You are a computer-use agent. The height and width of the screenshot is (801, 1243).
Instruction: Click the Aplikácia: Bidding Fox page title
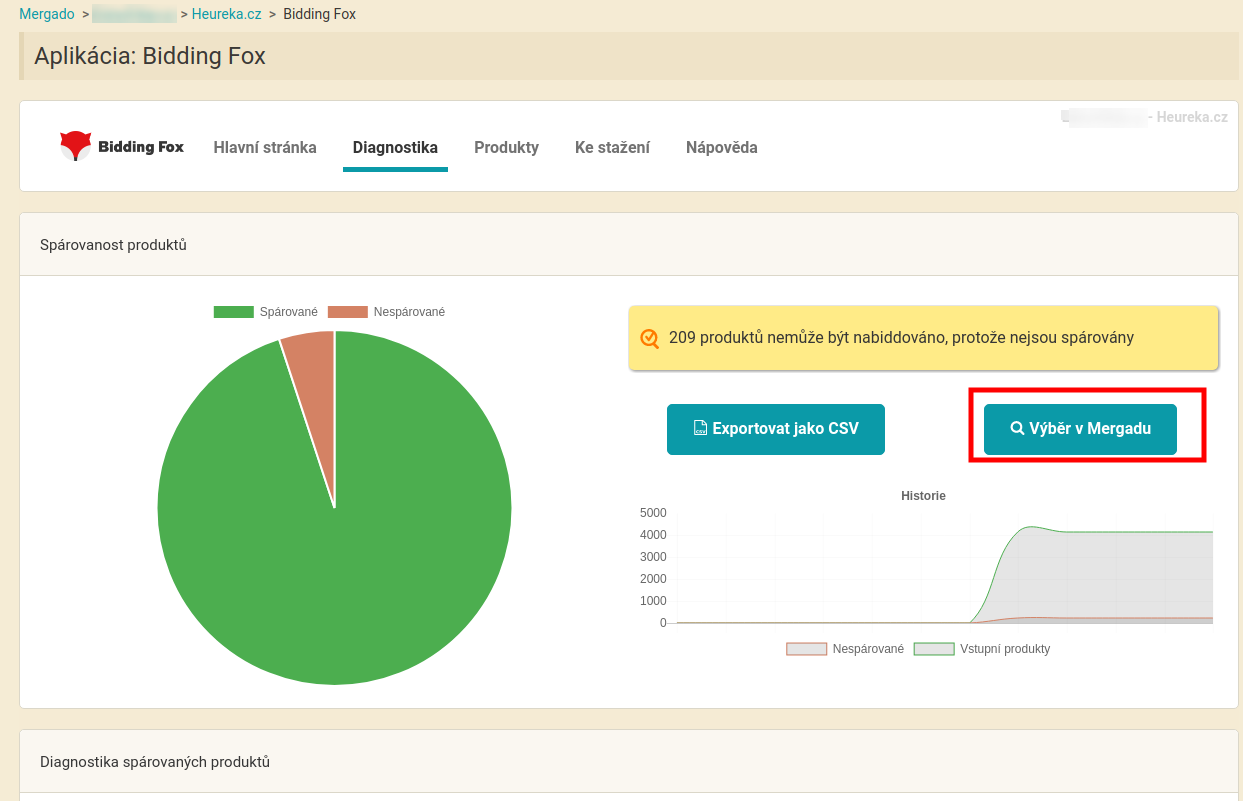click(150, 56)
